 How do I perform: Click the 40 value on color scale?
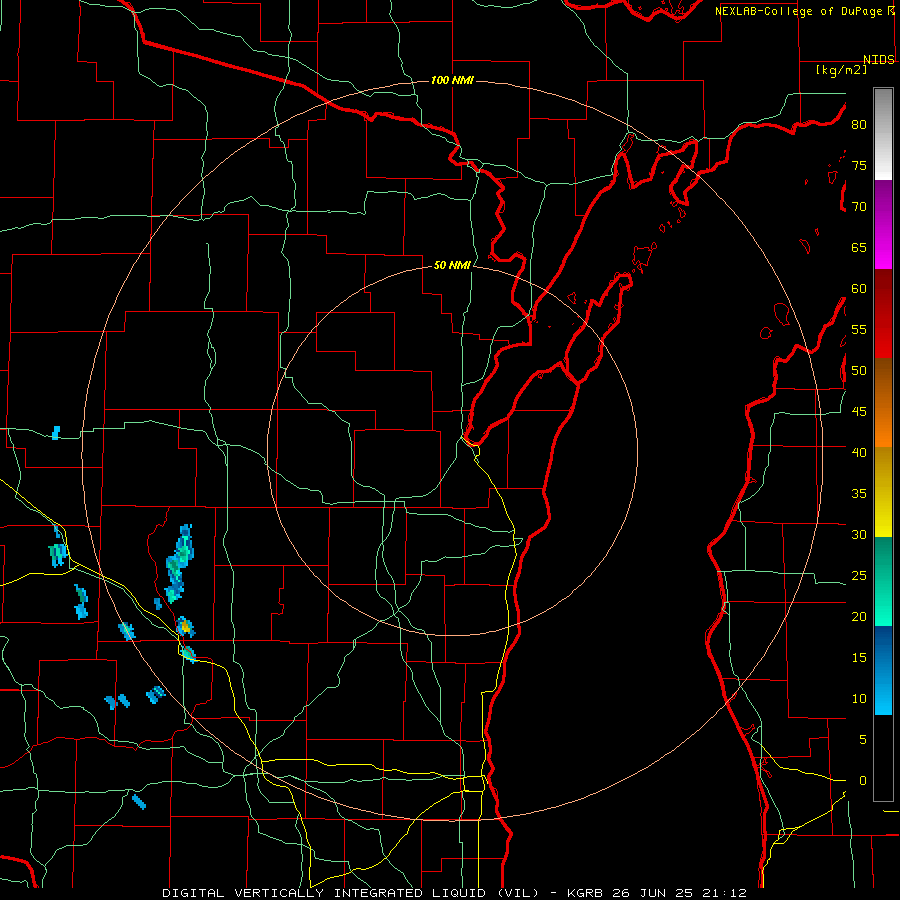[x=859, y=452]
